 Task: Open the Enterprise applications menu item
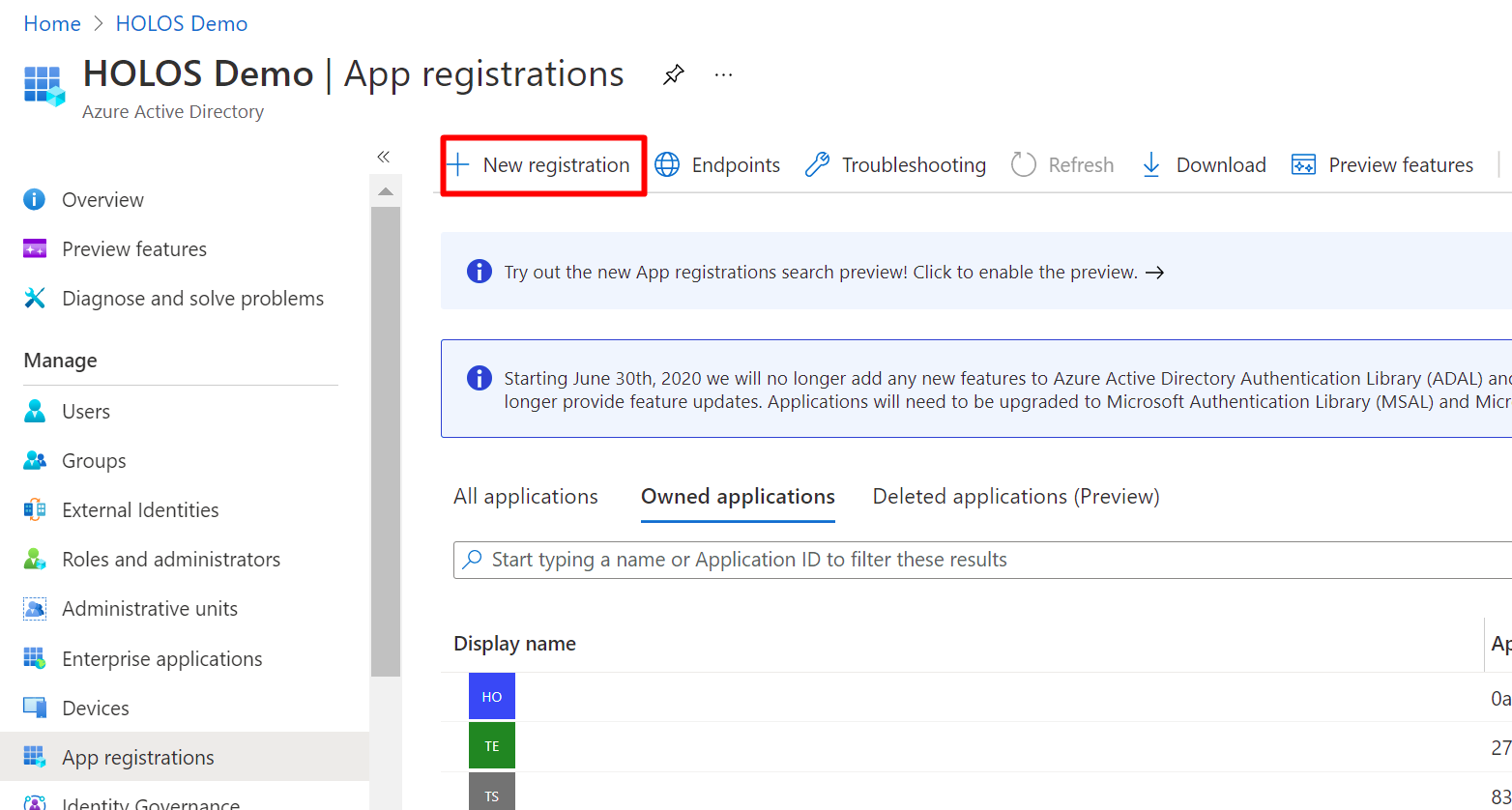click(161, 659)
